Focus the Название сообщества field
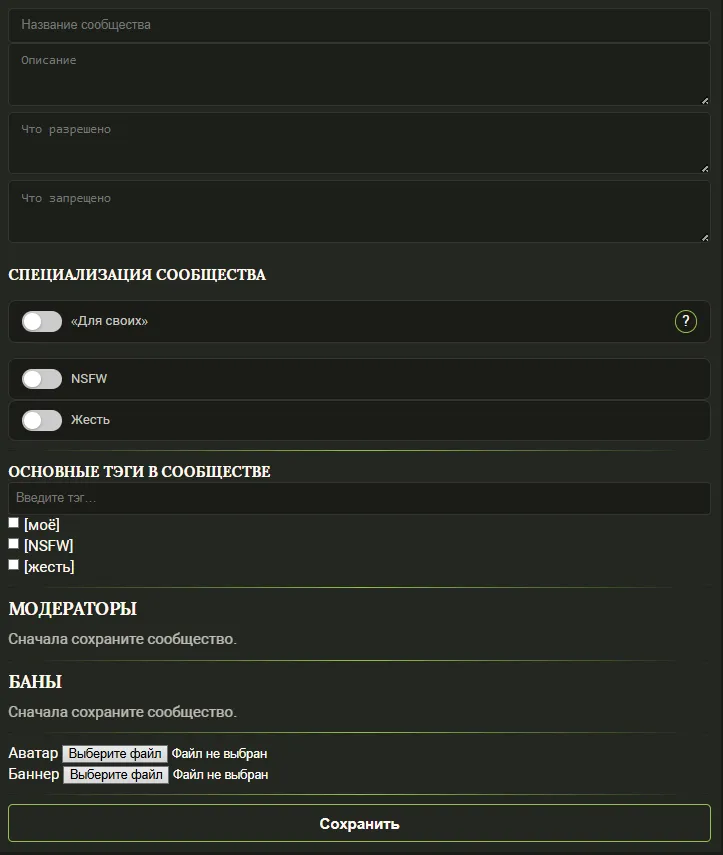This screenshot has height=855, width=723. [x=359, y=25]
